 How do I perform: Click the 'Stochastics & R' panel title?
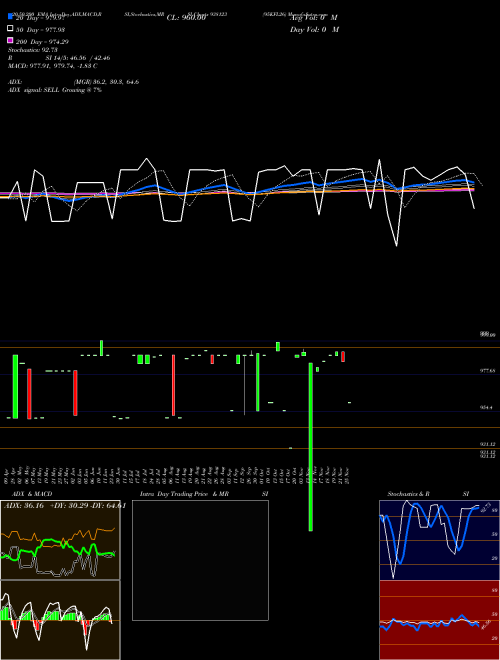click(x=408, y=494)
